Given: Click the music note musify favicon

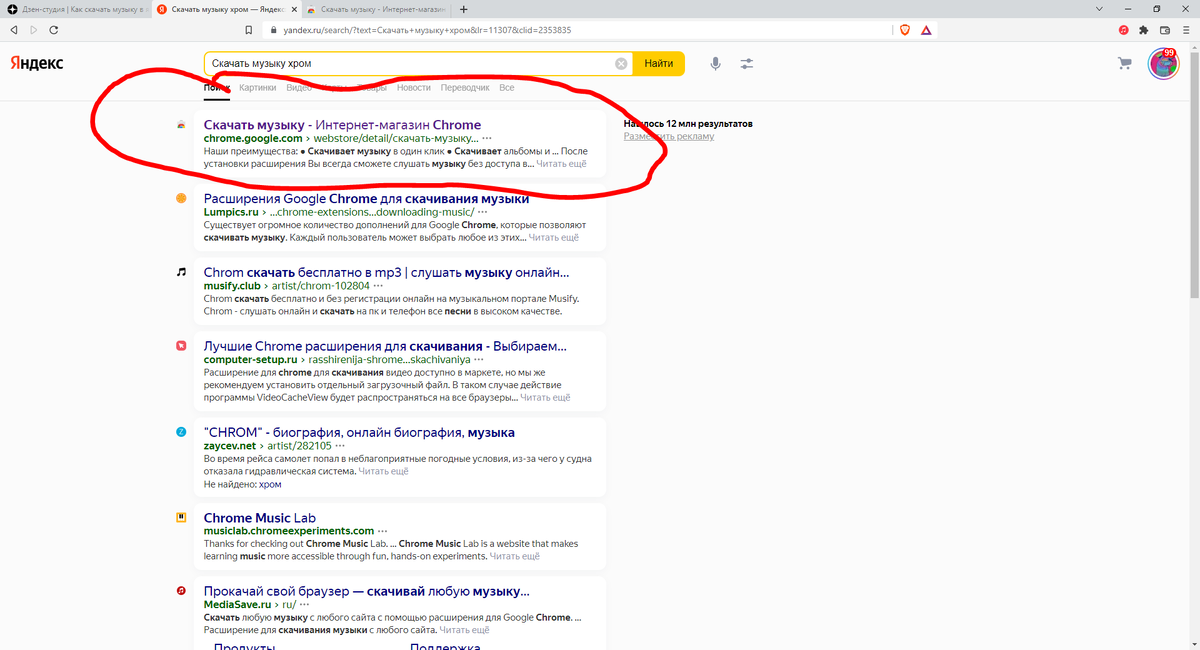Looking at the screenshot, I should (181, 272).
